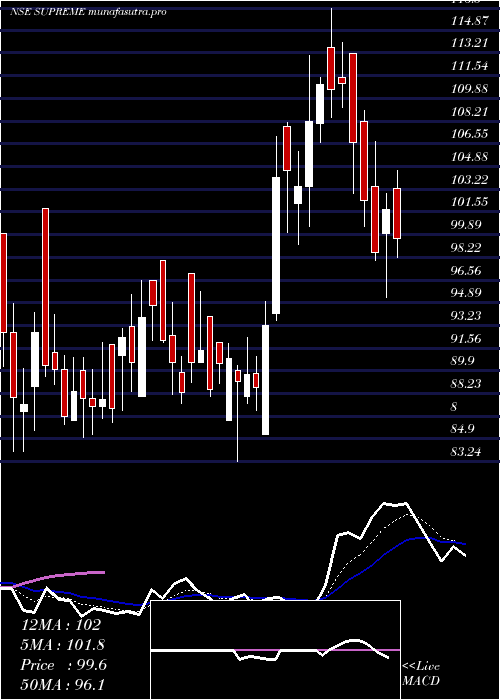Click the pink moving average curve segment
Screen dimensions: 500x700
tap(60, 576)
